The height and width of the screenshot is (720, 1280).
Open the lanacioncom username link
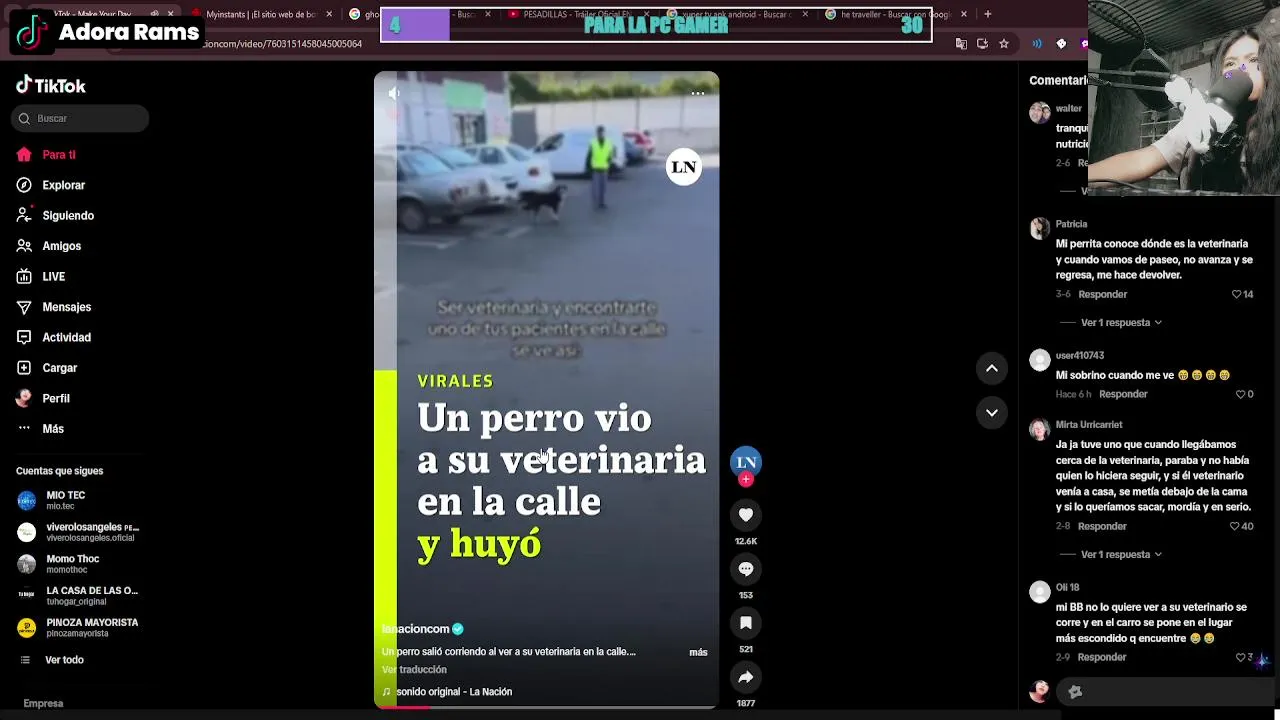coord(416,629)
